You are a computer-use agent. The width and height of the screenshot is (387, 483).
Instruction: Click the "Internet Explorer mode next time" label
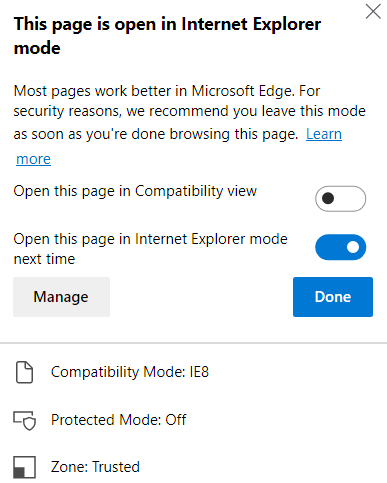pos(150,249)
